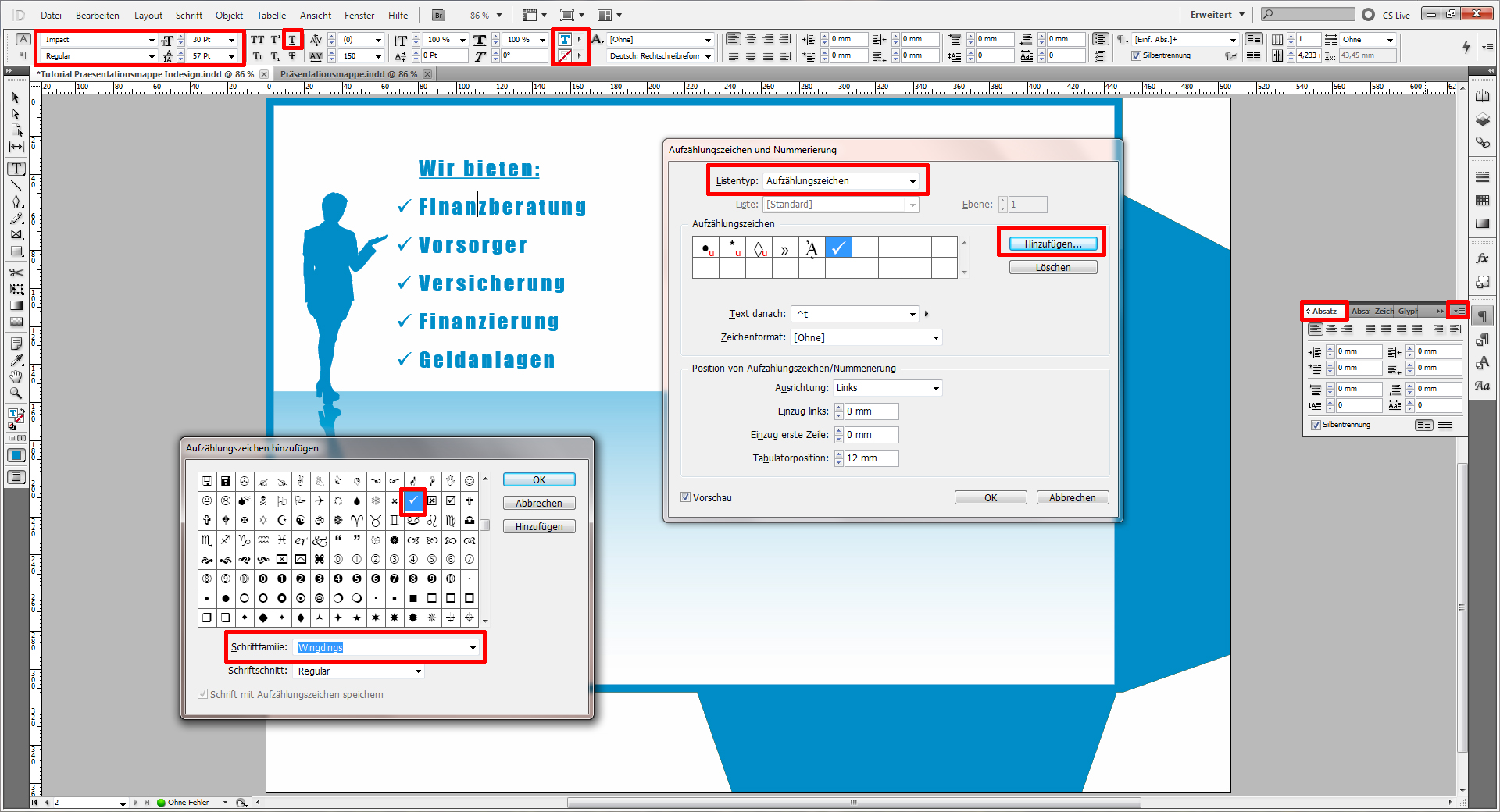Open the Schriftfamilie dropdown showing Wingdings
The width and height of the screenshot is (1500, 812).
click(x=472, y=647)
